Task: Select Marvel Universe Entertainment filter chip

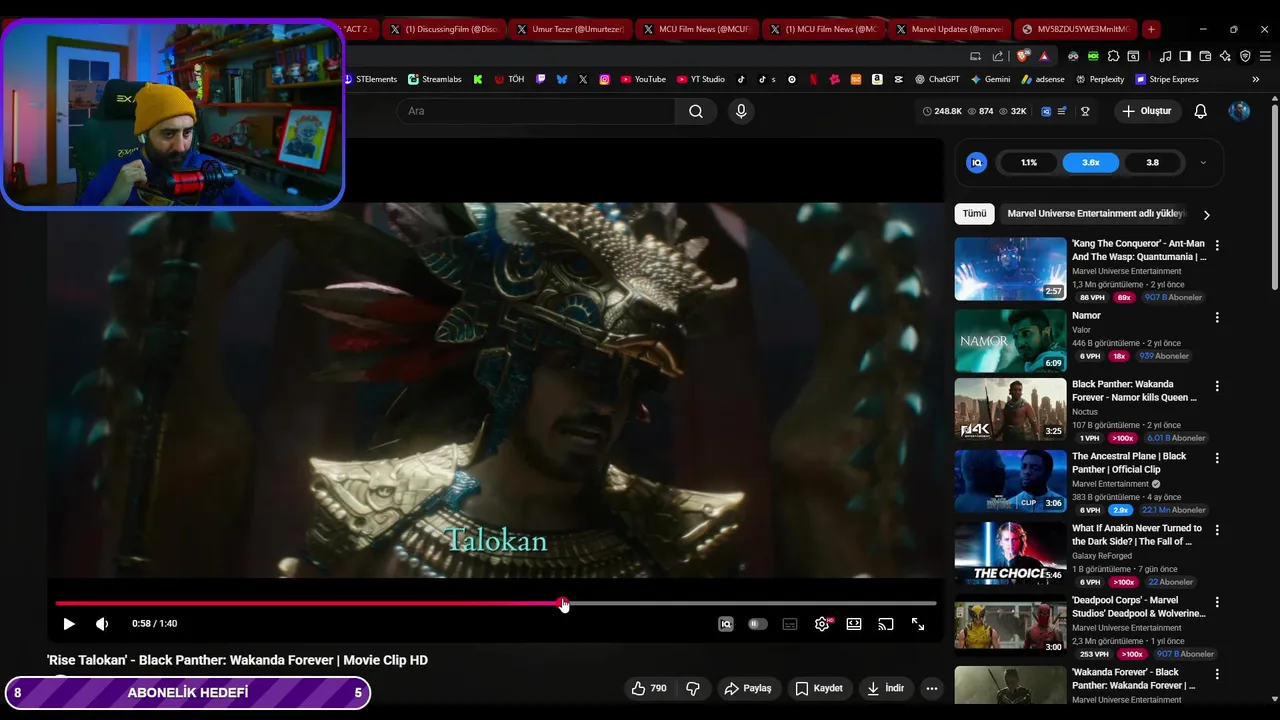Action: 1096,214
